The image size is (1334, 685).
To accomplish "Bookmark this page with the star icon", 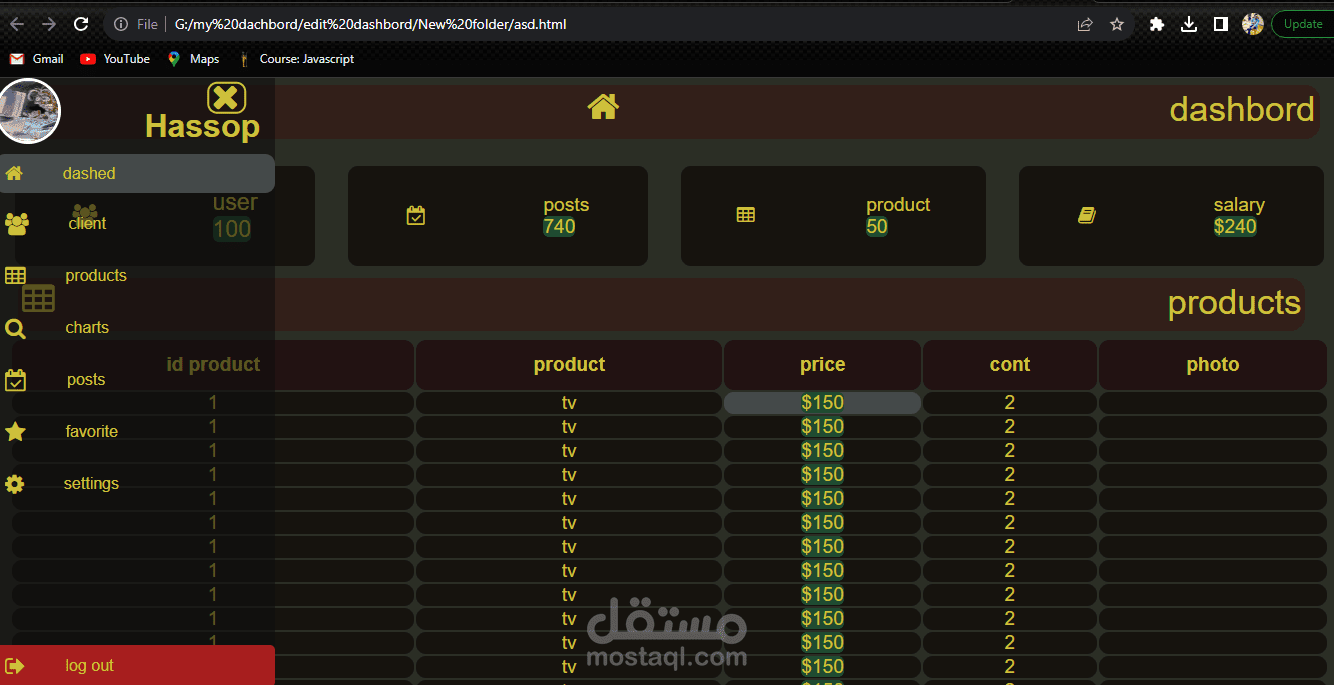I will tap(1117, 24).
